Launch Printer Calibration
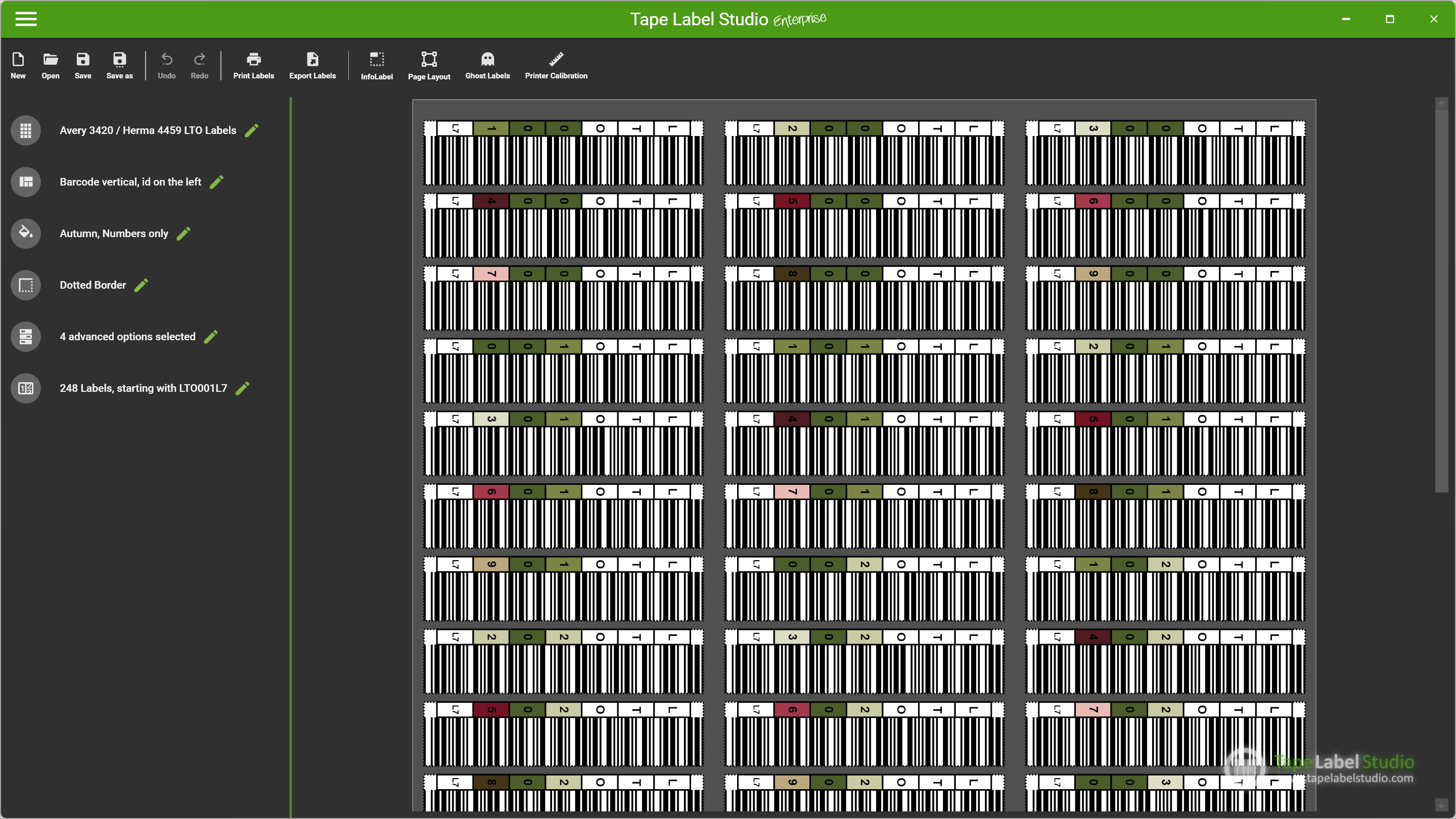The height and width of the screenshot is (819, 1456). pos(556,66)
